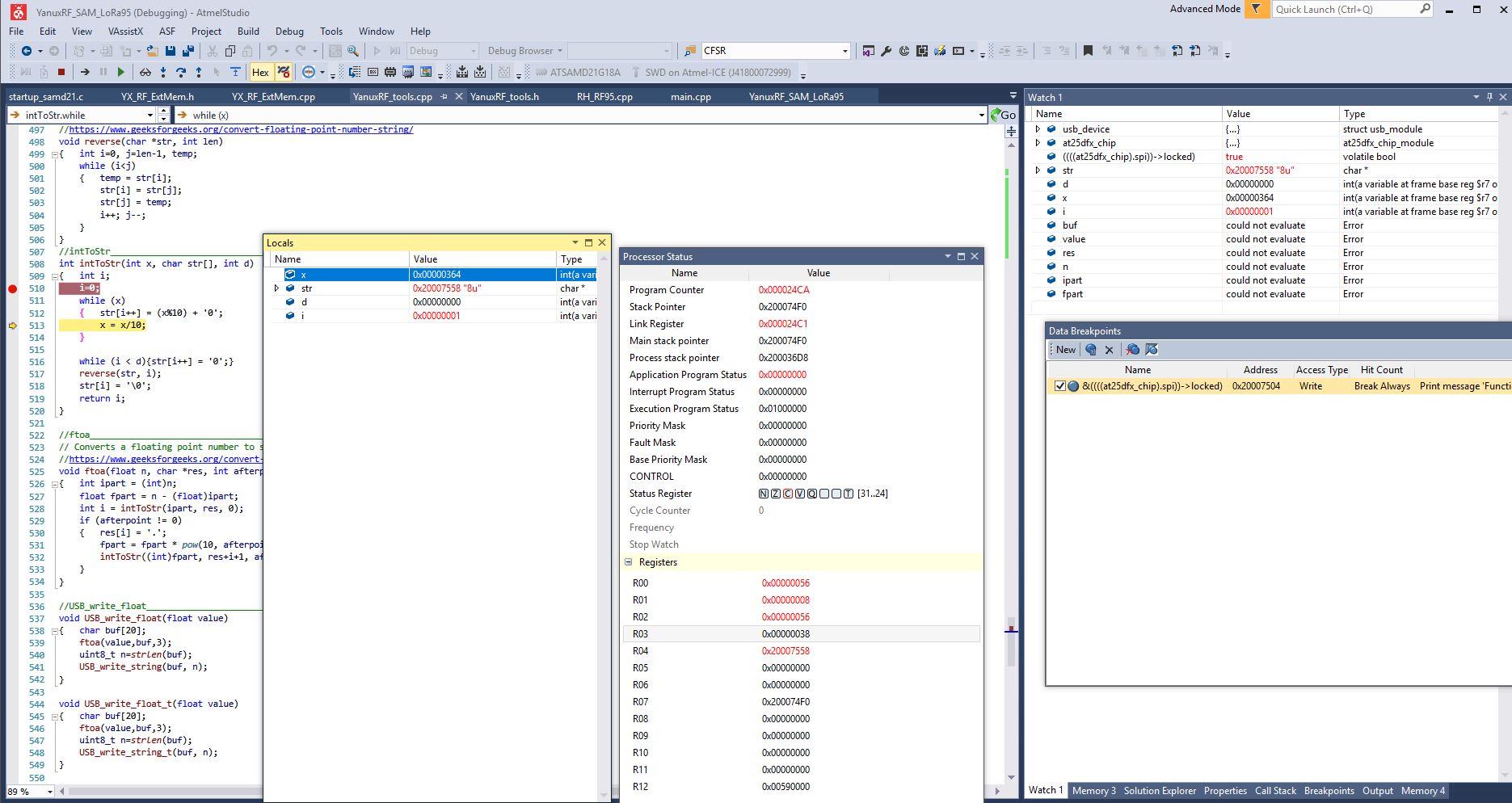Click the green Continue debugging arrow
The height and width of the screenshot is (803, 1512).
pyautogui.click(x=120, y=72)
